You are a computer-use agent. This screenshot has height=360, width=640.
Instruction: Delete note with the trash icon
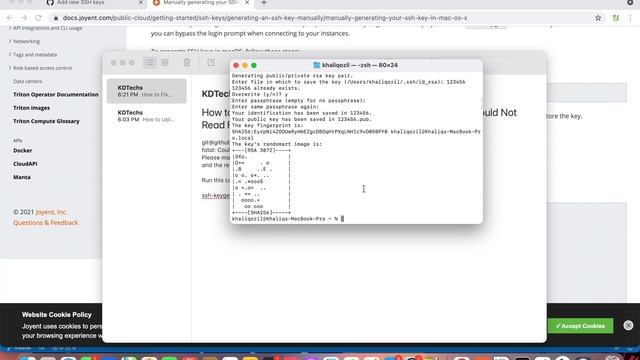[187, 62]
